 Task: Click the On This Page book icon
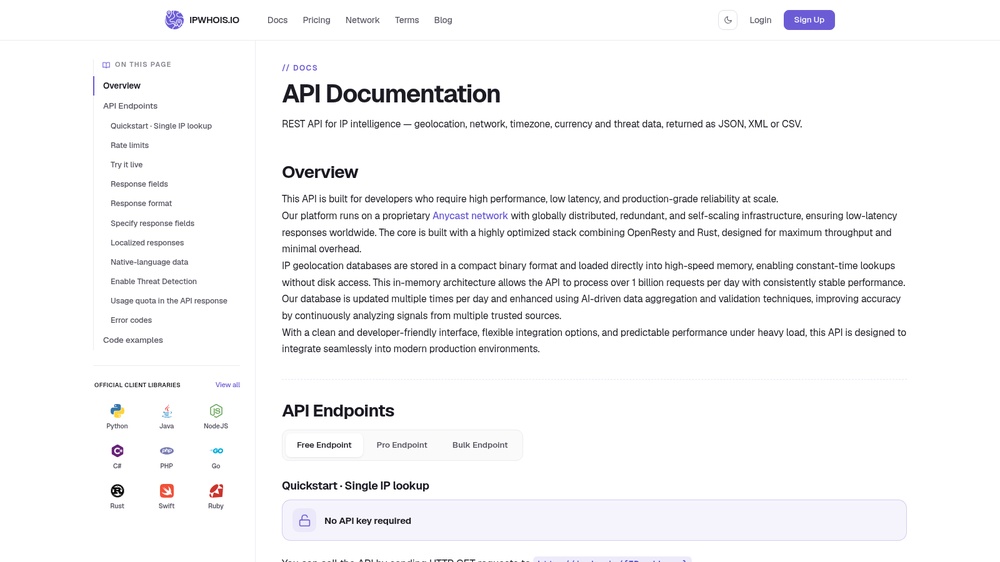point(106,64)
